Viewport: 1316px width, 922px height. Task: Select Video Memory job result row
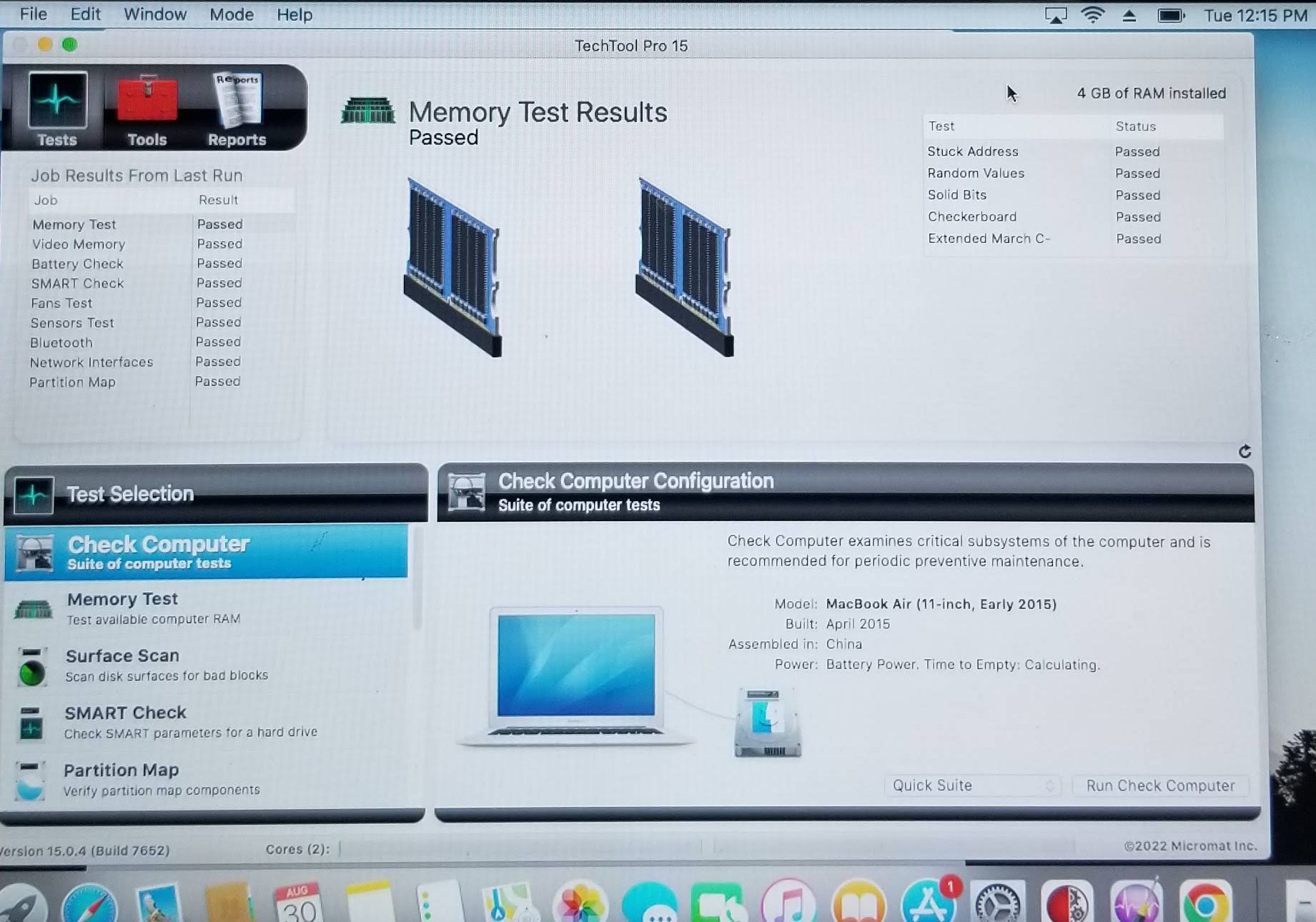click(136, 244)
